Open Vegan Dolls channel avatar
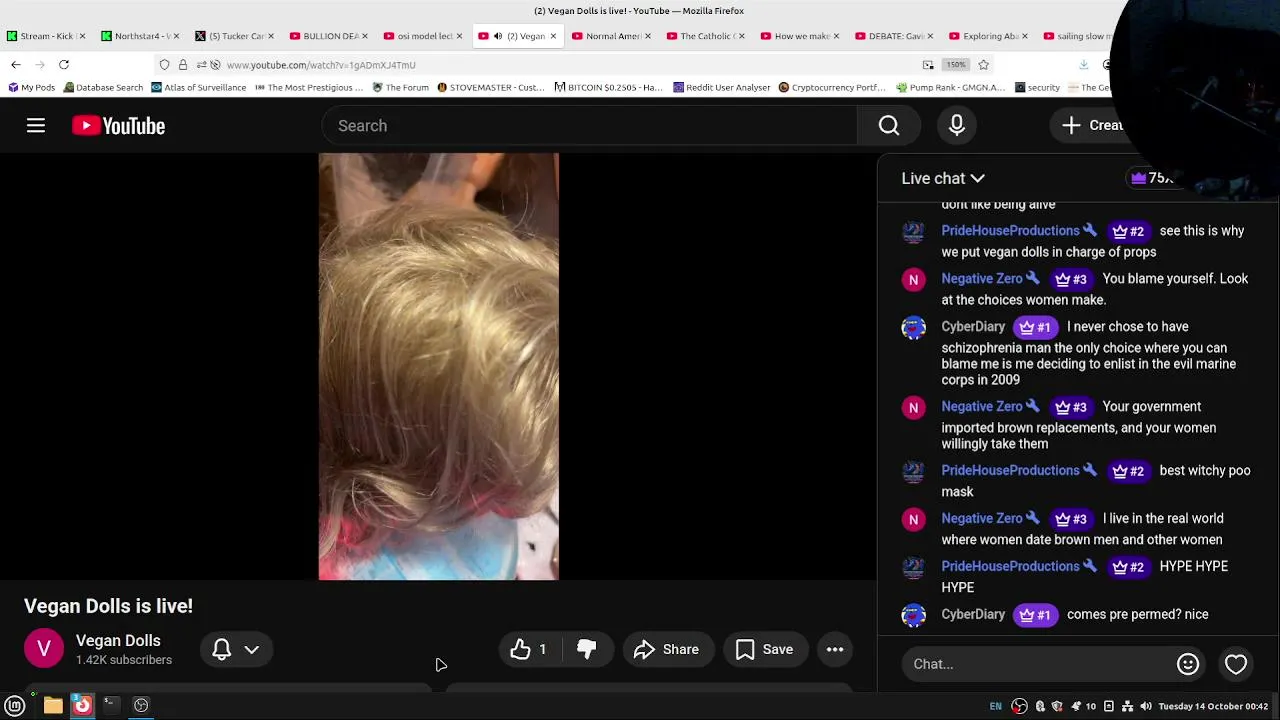 point(44,648)
